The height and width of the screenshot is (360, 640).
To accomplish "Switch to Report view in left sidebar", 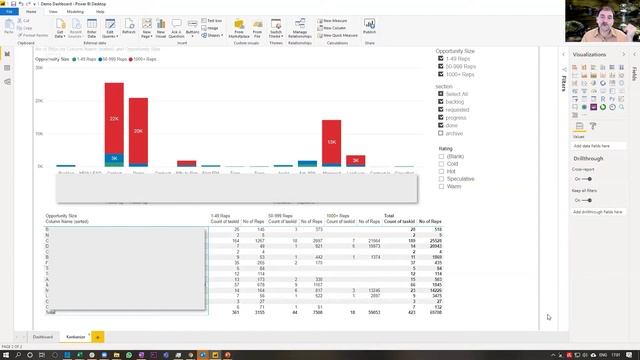I will (x=7, y=54).
